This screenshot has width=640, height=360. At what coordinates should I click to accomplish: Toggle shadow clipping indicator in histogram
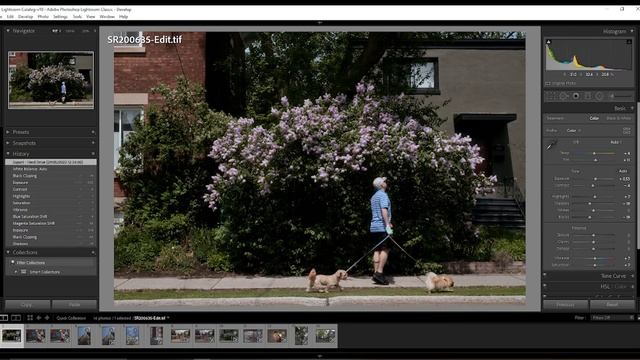(x=549, y=42)
